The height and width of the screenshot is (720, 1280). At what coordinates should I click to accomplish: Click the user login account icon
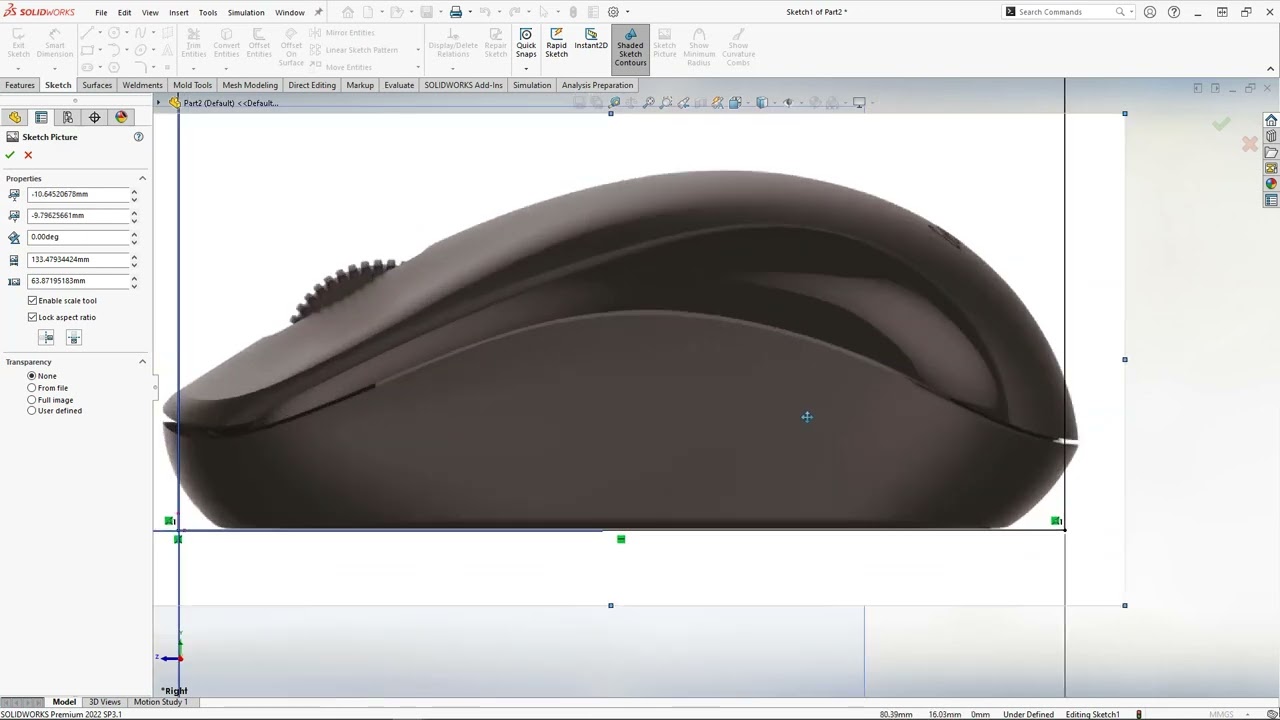(x=1150, y=12)
